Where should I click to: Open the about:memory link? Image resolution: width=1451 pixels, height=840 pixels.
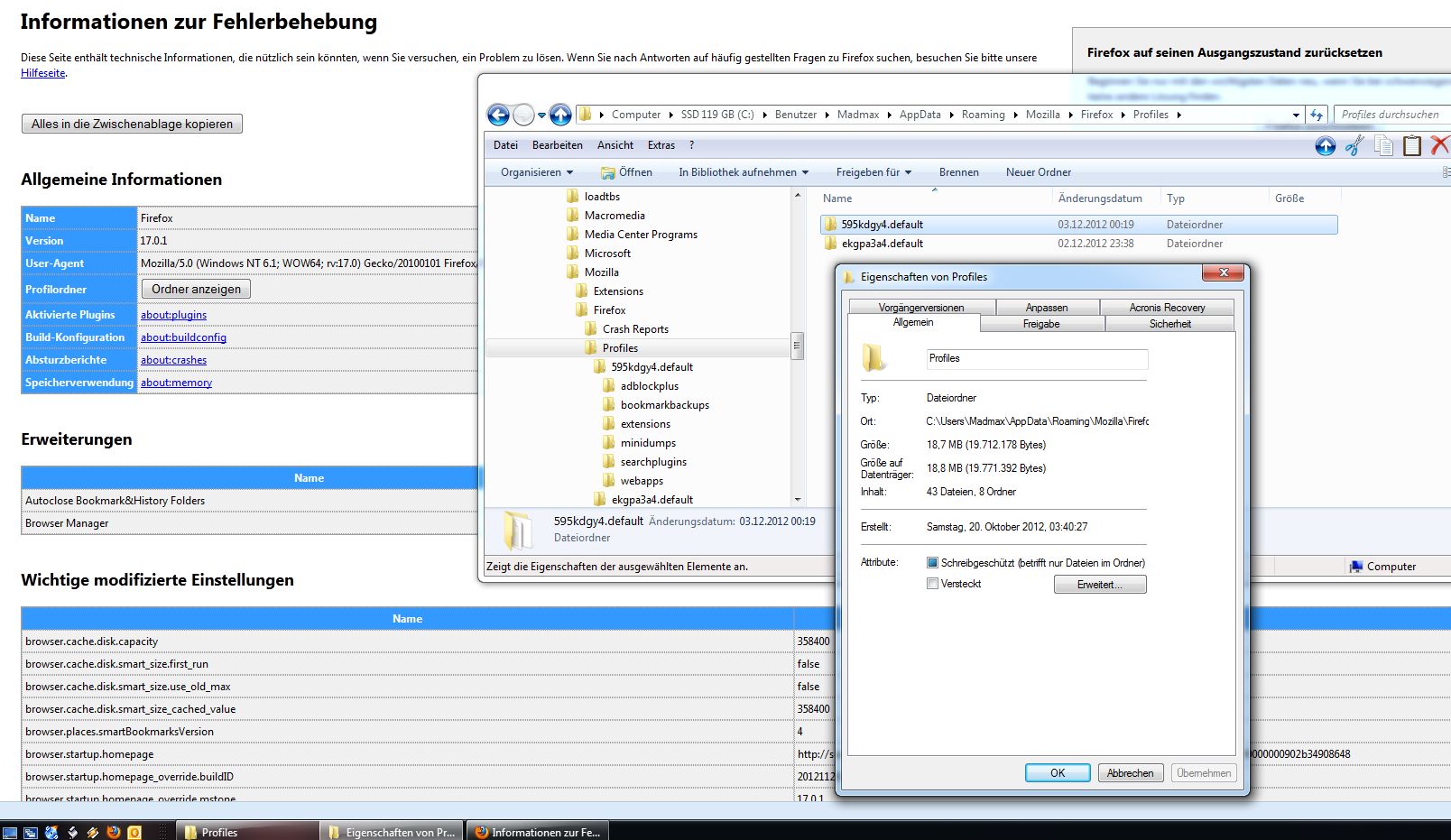coord(176,383)
